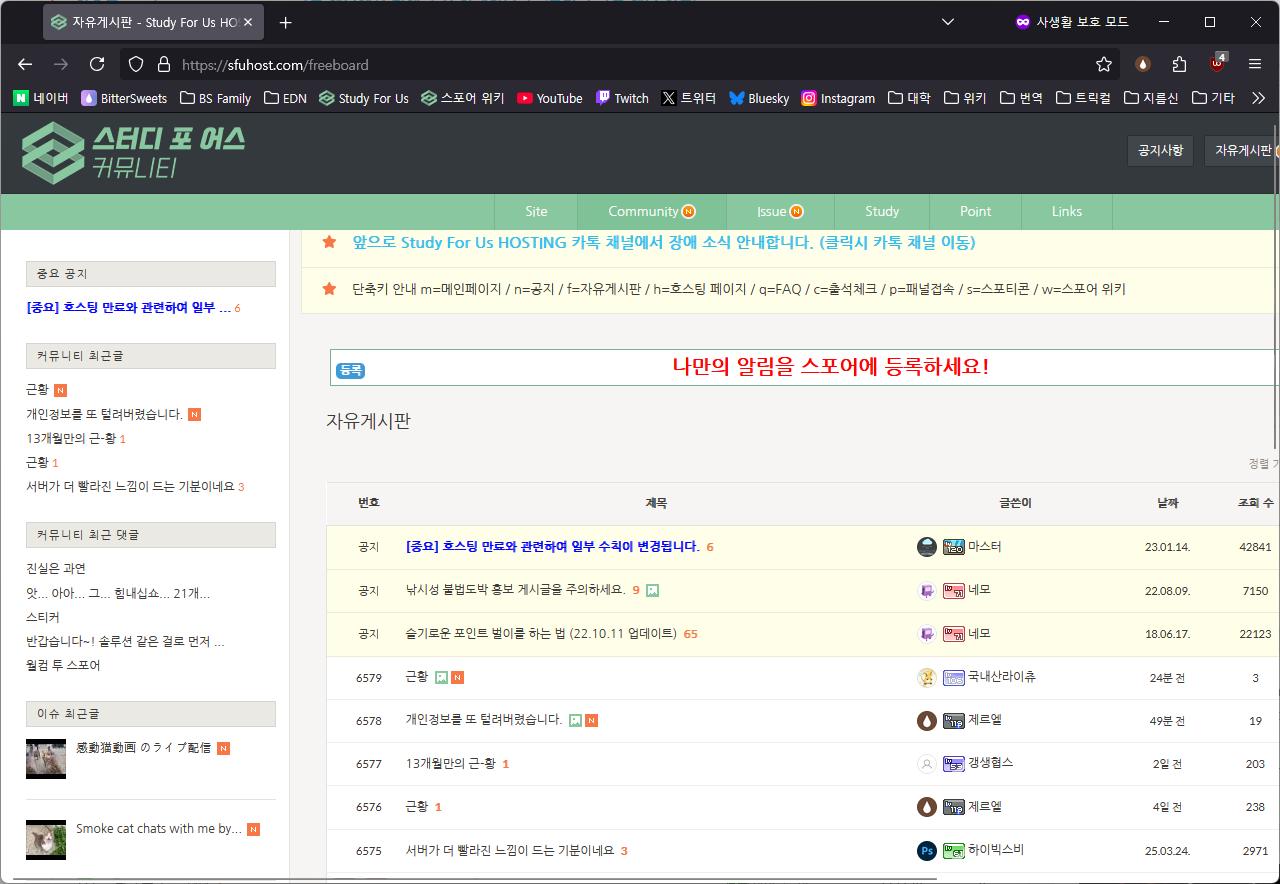This screenshot has width=1280, height=884.
Task: Click the 공지사항 button
Action: [x=1160, y=150]
